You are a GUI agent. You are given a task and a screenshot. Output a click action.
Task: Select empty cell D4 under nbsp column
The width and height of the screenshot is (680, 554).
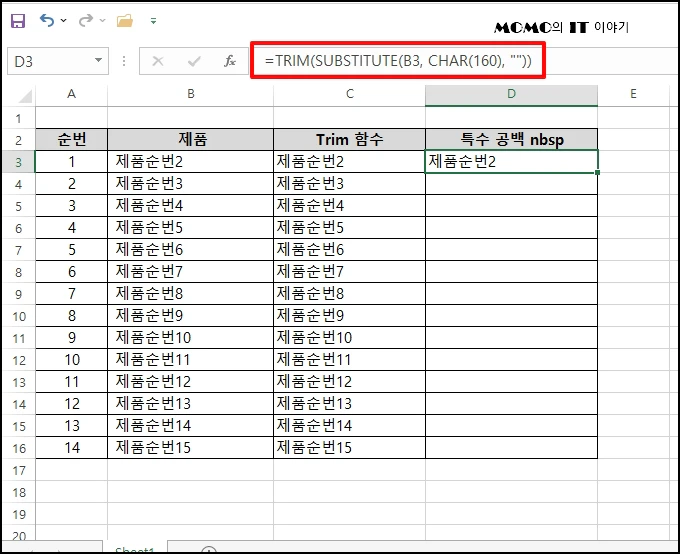click(511, 184)
